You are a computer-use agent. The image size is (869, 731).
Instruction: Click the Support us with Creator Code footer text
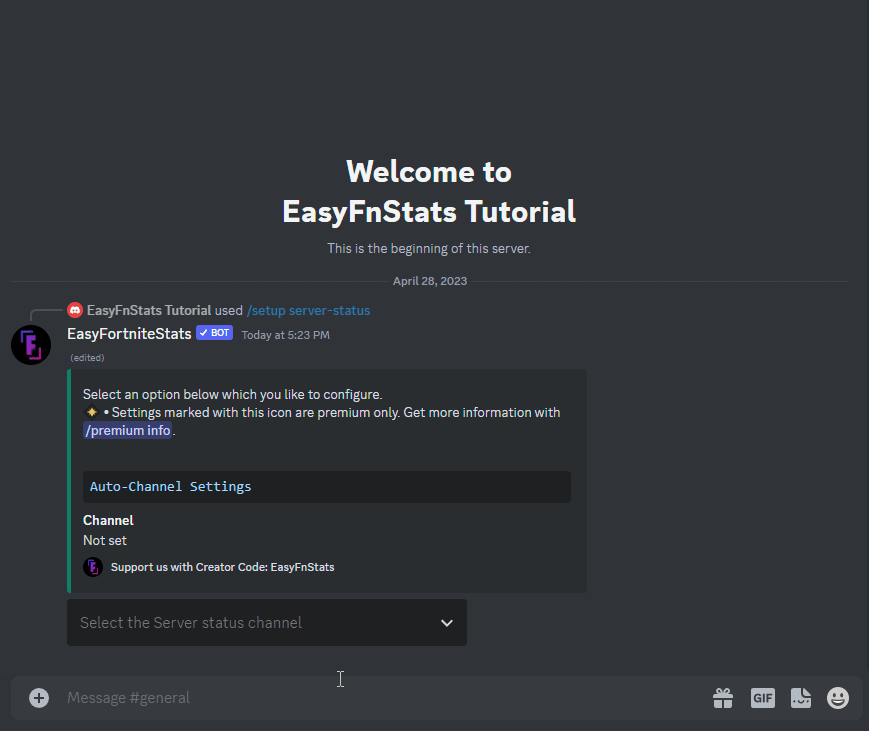[x=222, y=567]
